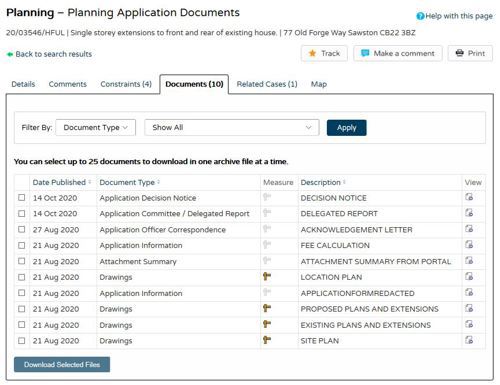Open view icon for ATTACHMENT SUMMARY FROM PORTAL

[469, 260]
